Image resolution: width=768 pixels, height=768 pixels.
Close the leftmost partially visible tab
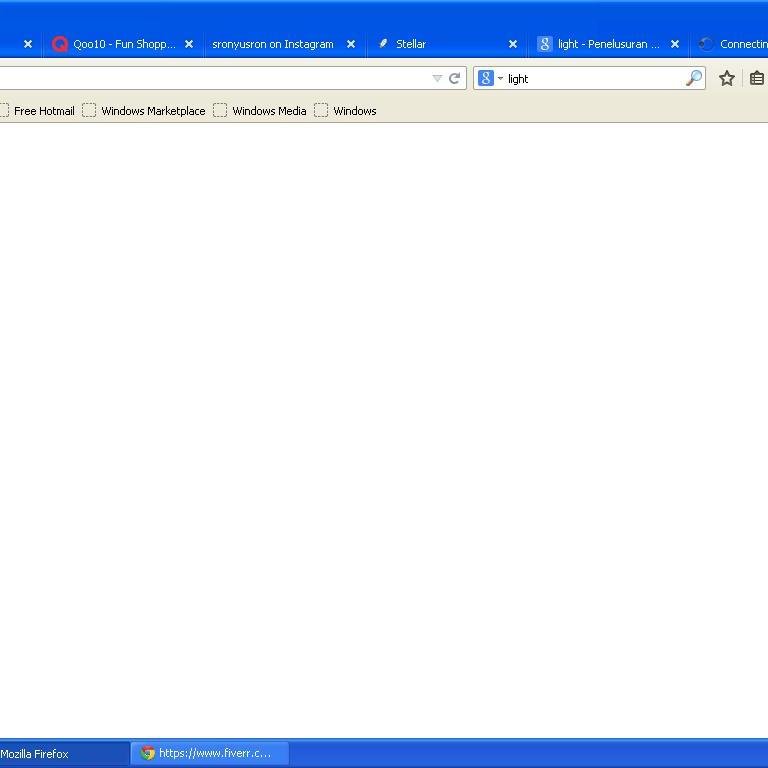[x=28, y=44]
